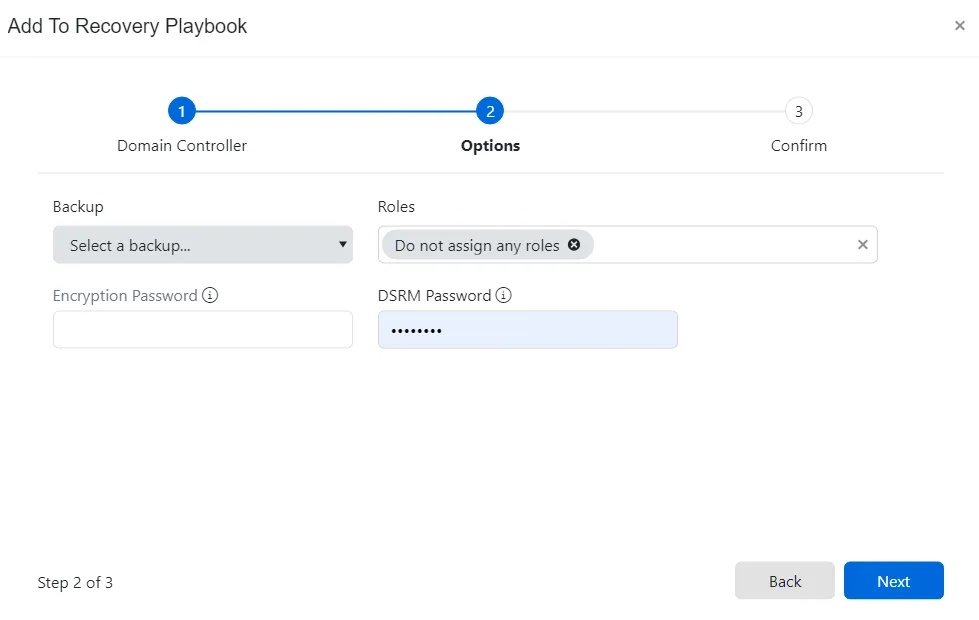The image size is (979, 620).
Task: Focus the DSRM Password input field
Action: [528, 330]
